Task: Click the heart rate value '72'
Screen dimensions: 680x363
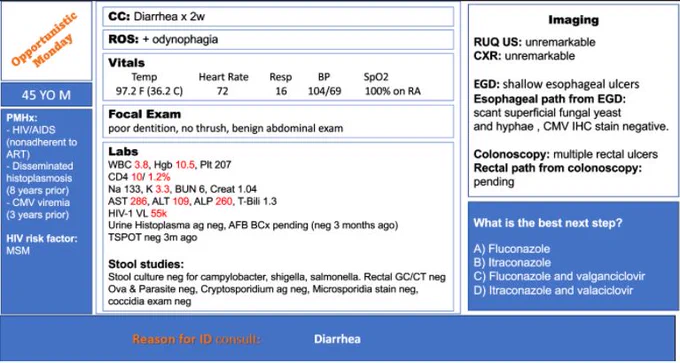Action: [x=222, y=92]
